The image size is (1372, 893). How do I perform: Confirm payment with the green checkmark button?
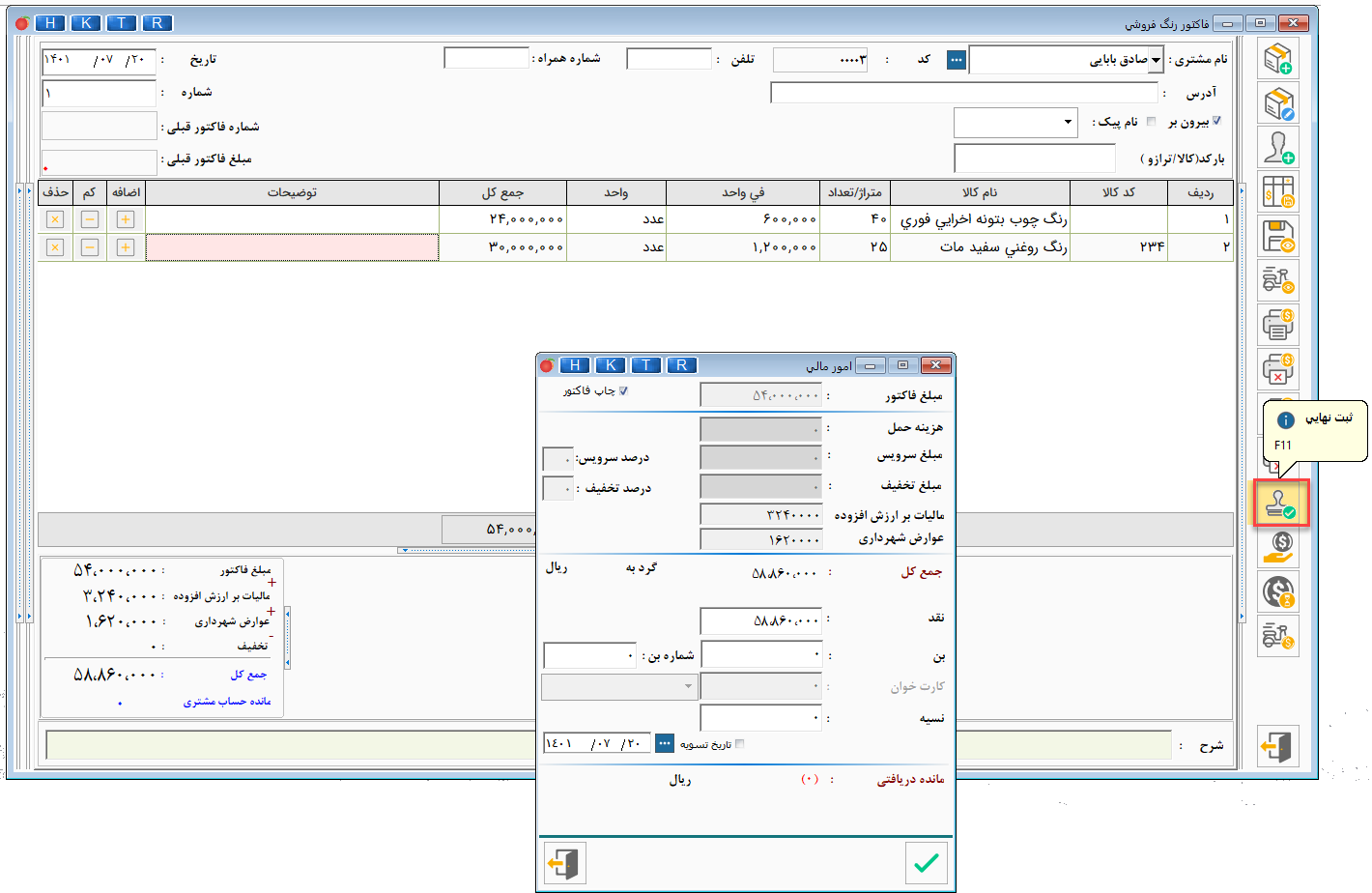point(926,862)
